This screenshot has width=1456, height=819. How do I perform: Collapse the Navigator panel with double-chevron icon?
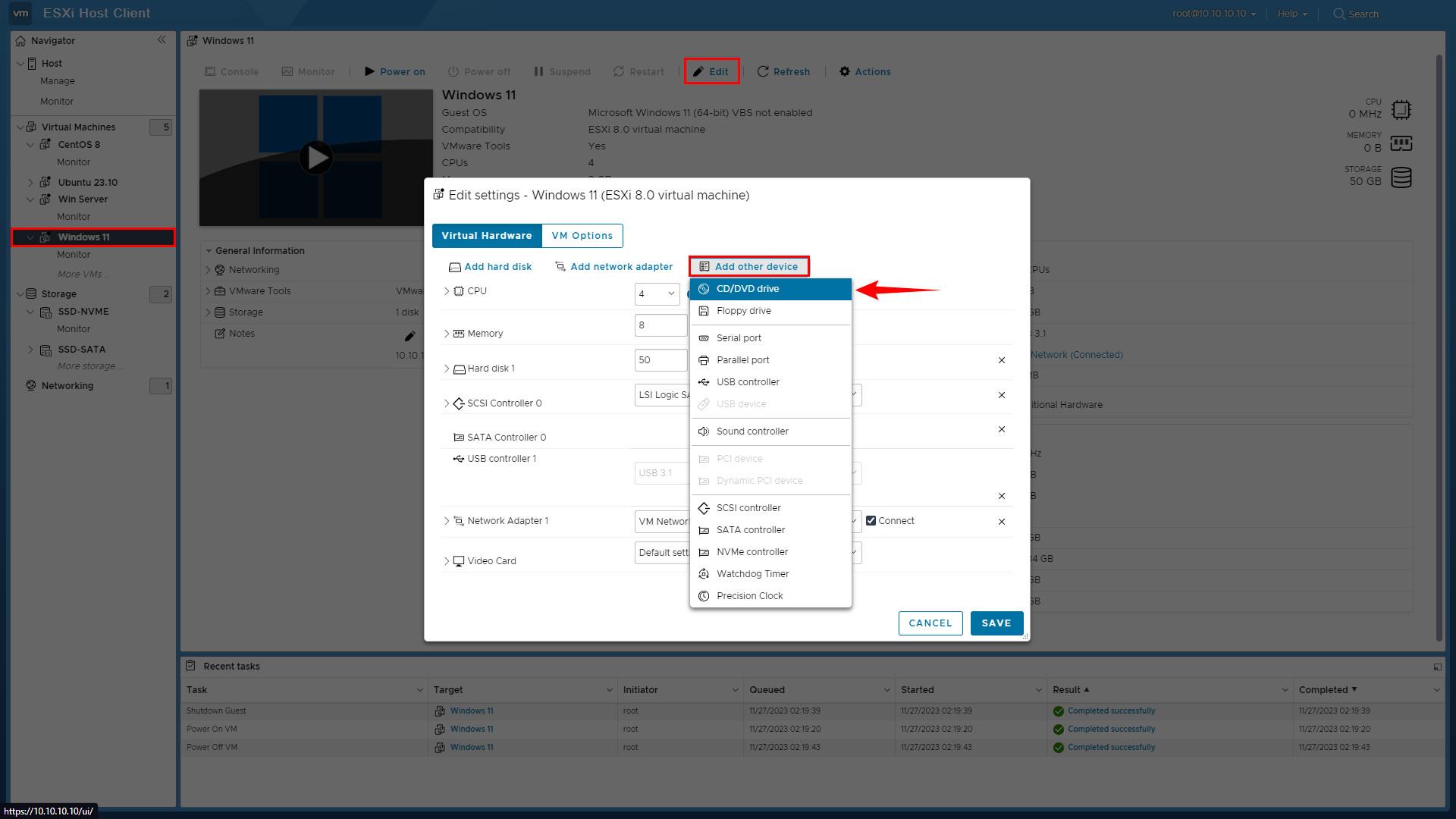[x=162, y=40]
